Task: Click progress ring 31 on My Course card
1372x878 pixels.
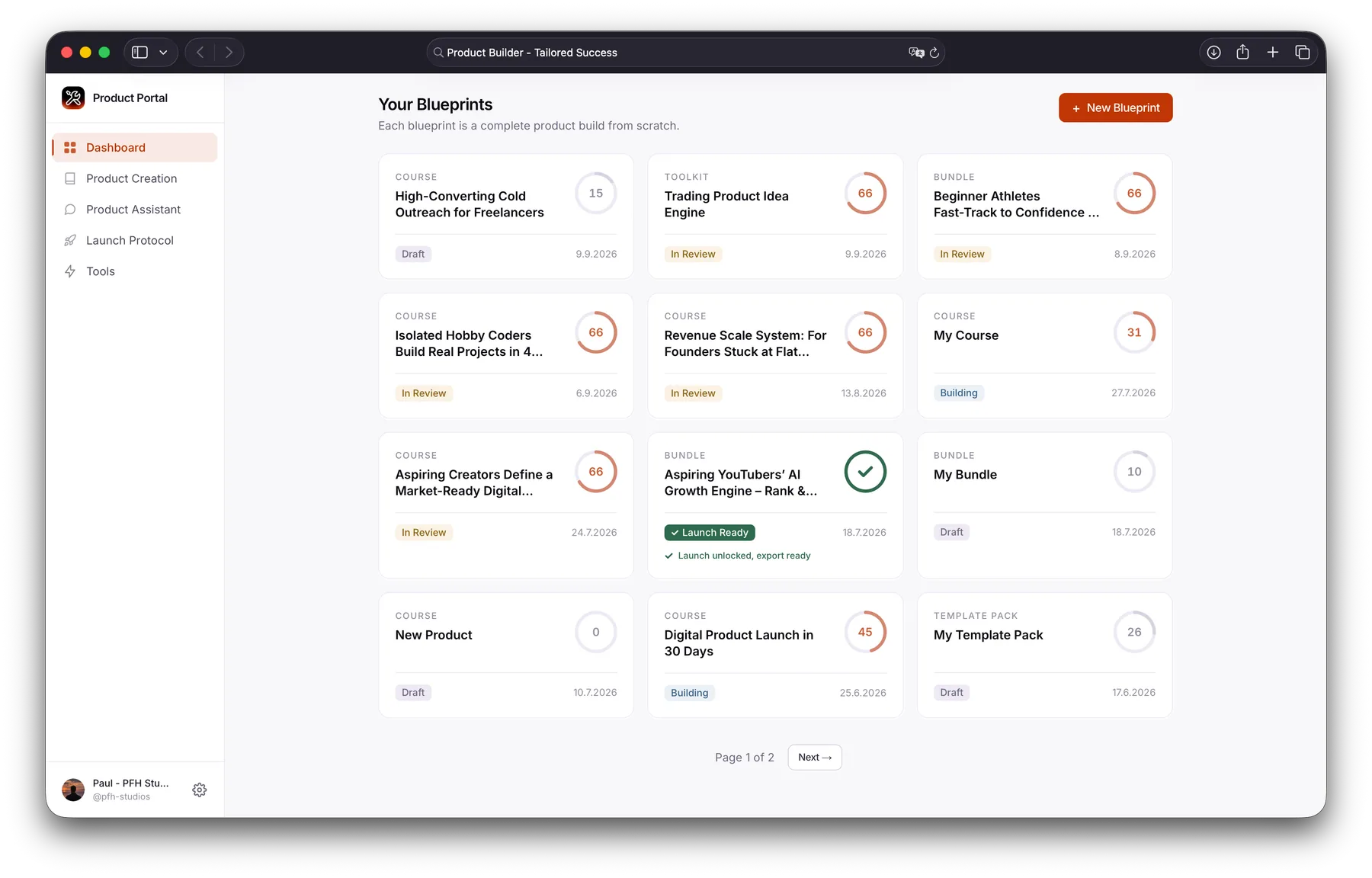Action: coord(1134,332)
